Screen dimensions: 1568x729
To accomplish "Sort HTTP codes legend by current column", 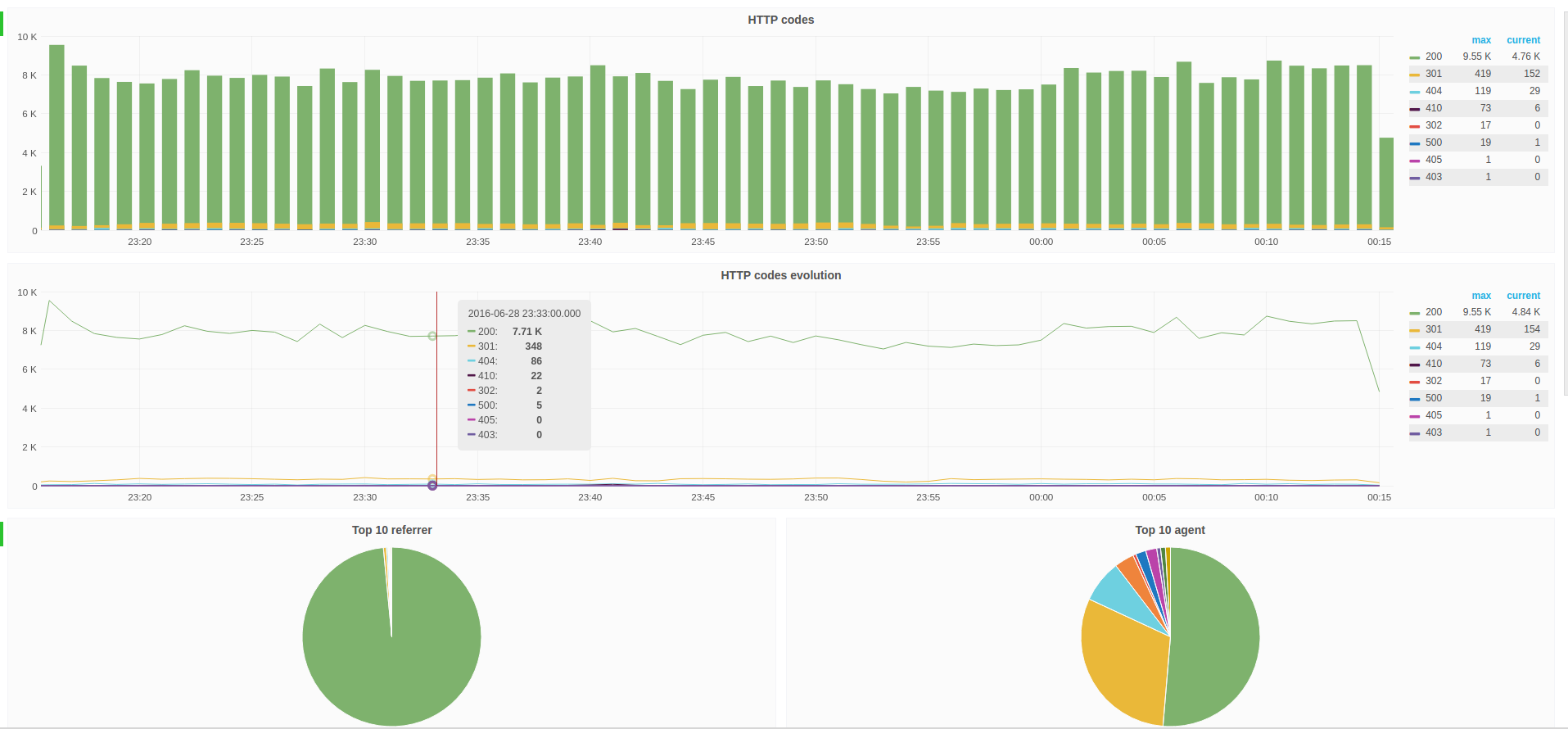I will click(1523, 40).
